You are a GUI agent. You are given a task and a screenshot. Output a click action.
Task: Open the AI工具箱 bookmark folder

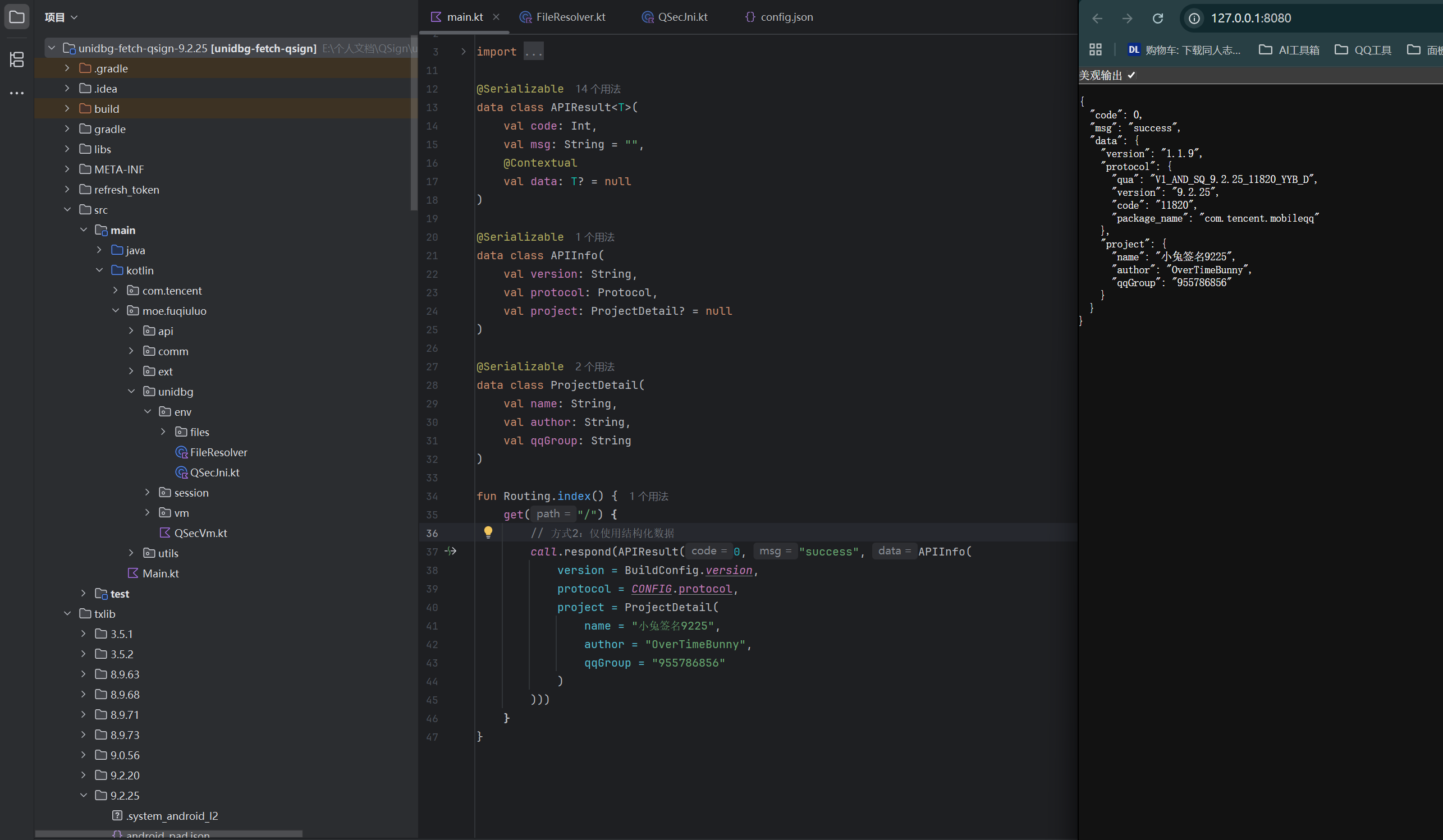[x=1289, y=50]
